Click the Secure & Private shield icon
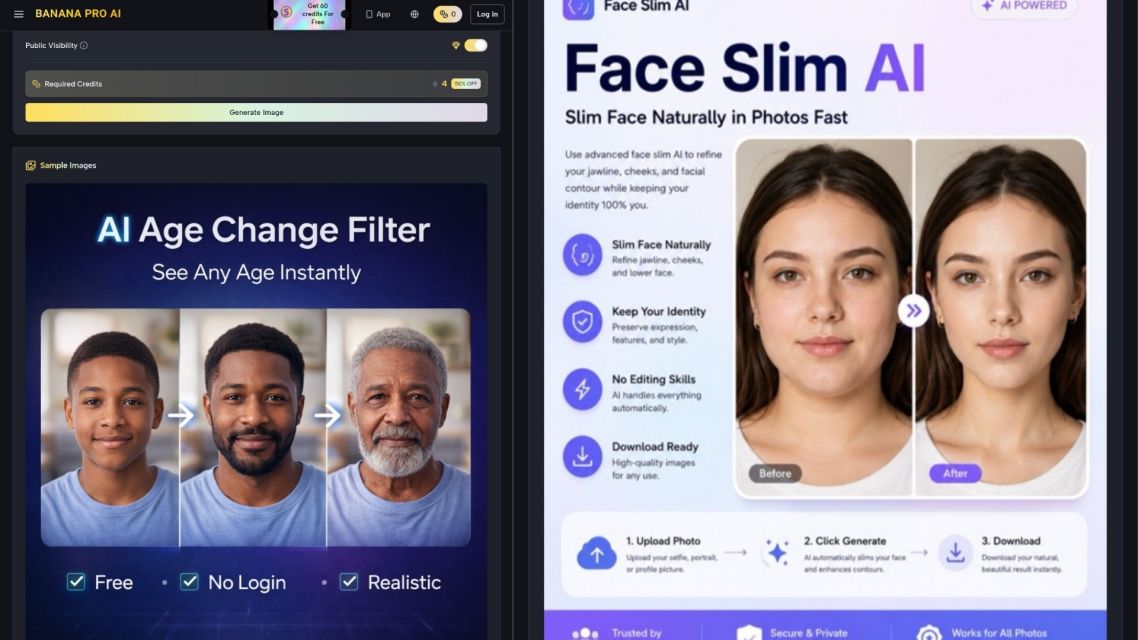Viewport: 1138px width, 640px height. point(749,633)
